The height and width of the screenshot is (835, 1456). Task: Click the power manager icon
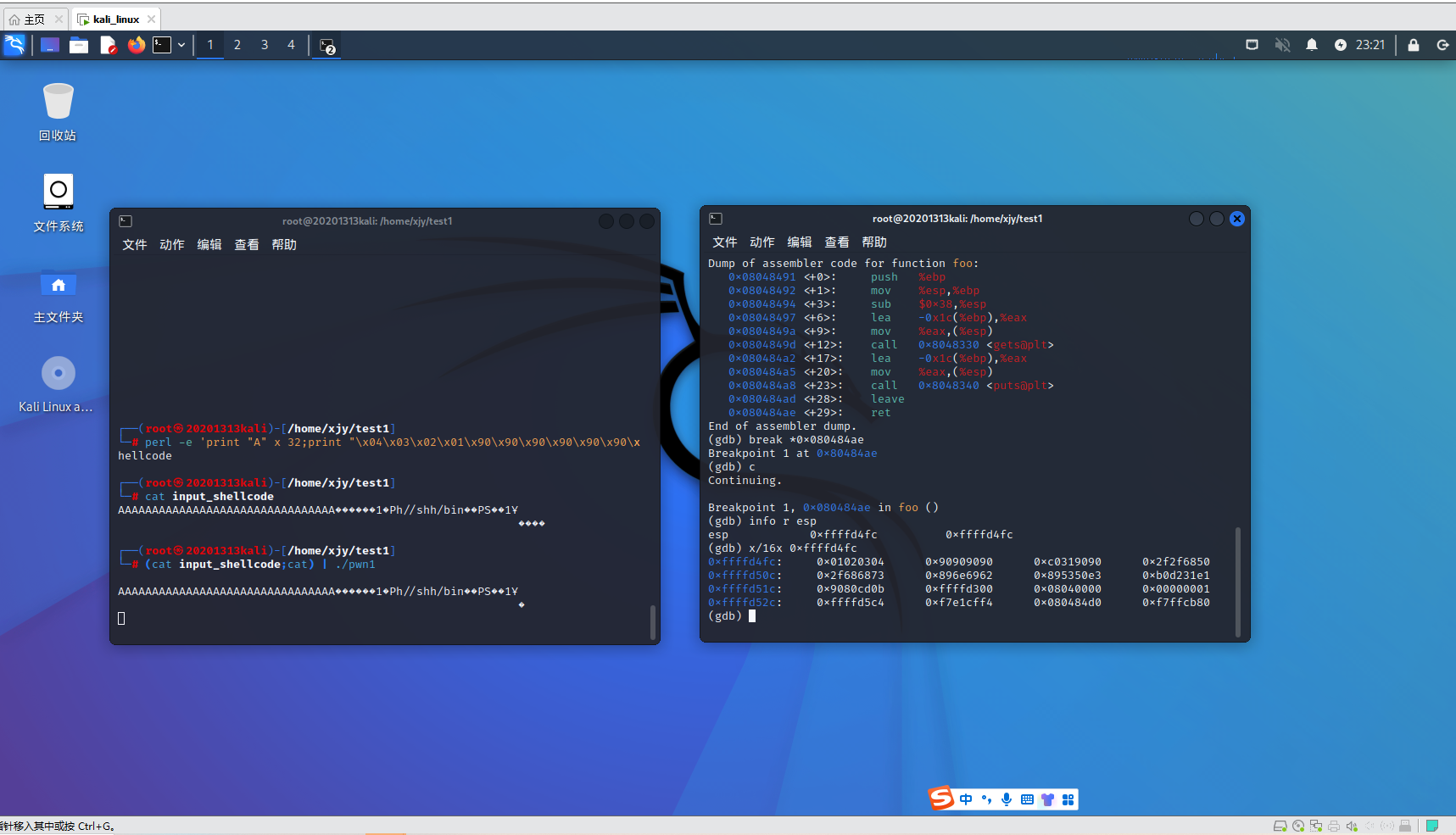tap(1341, 45)
